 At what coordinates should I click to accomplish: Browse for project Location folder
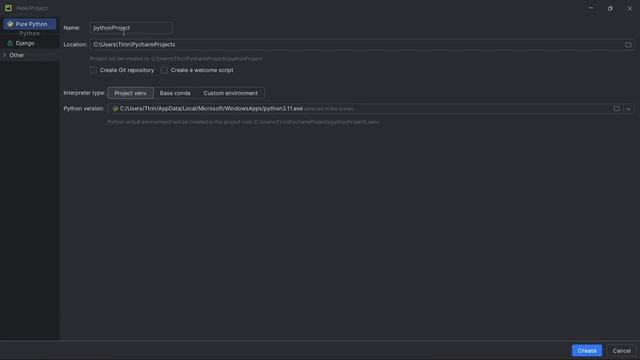point(628,44)
